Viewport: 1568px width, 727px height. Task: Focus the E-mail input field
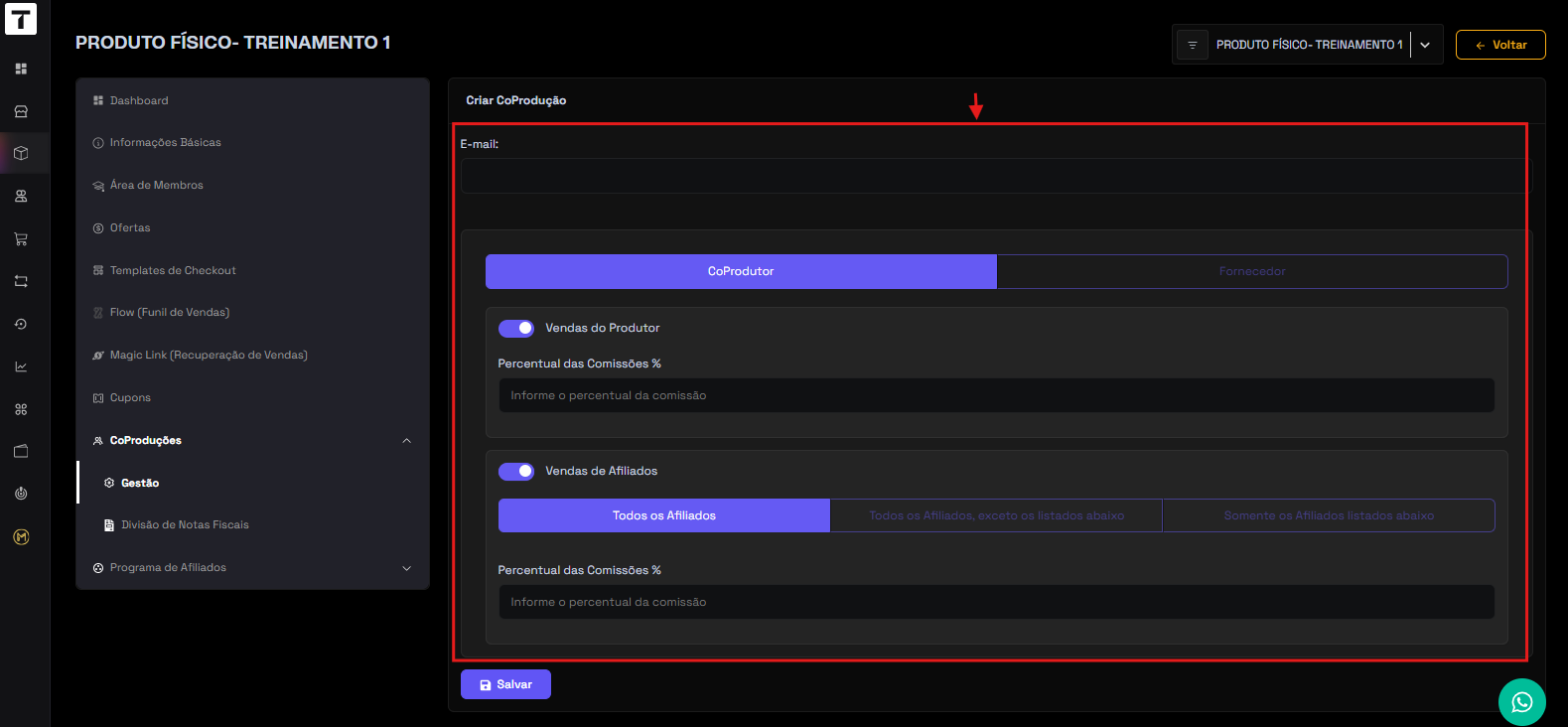tap(996, 176)
